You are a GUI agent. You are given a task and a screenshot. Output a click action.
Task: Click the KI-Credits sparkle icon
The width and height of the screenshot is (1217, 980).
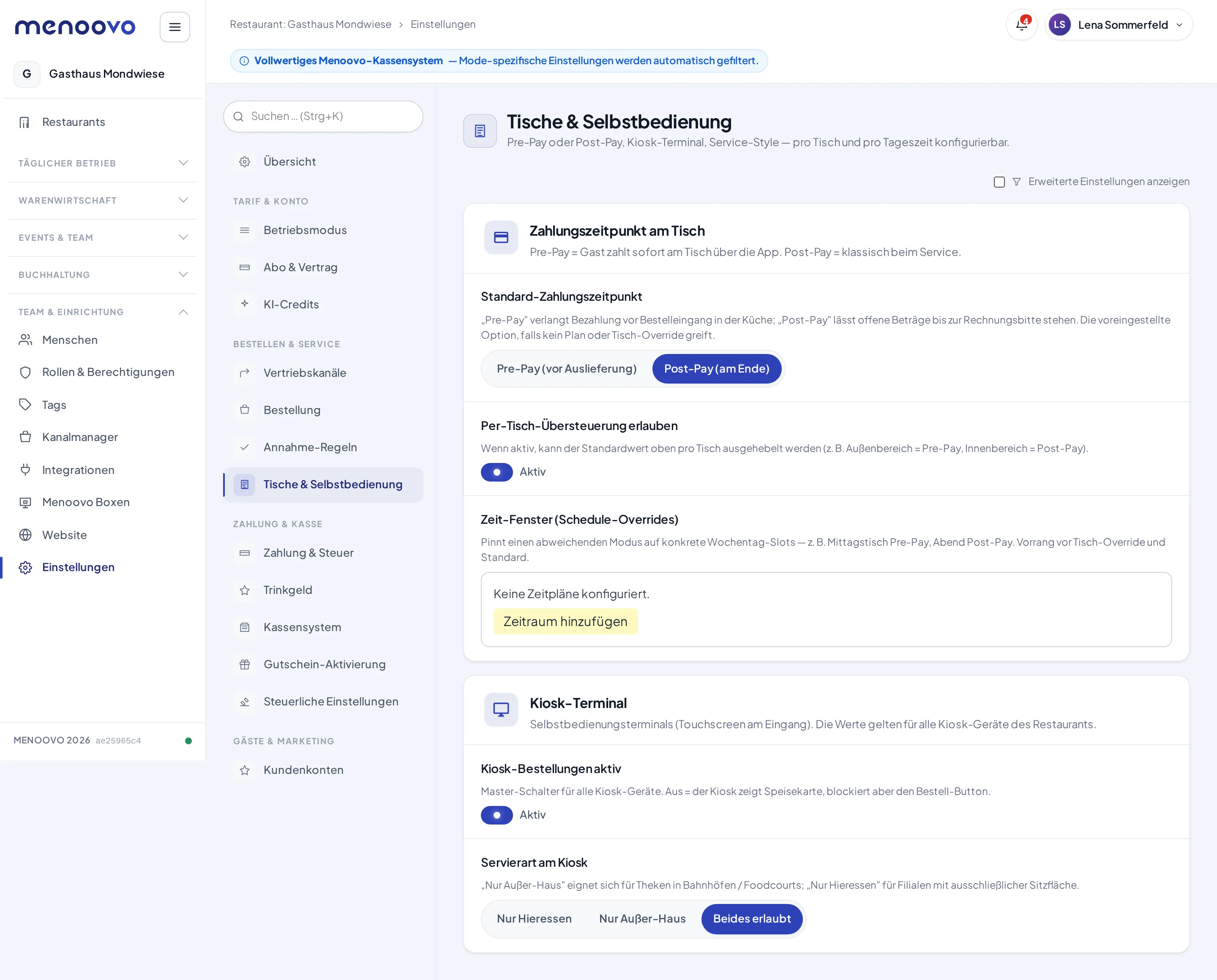tap(245, 304)
